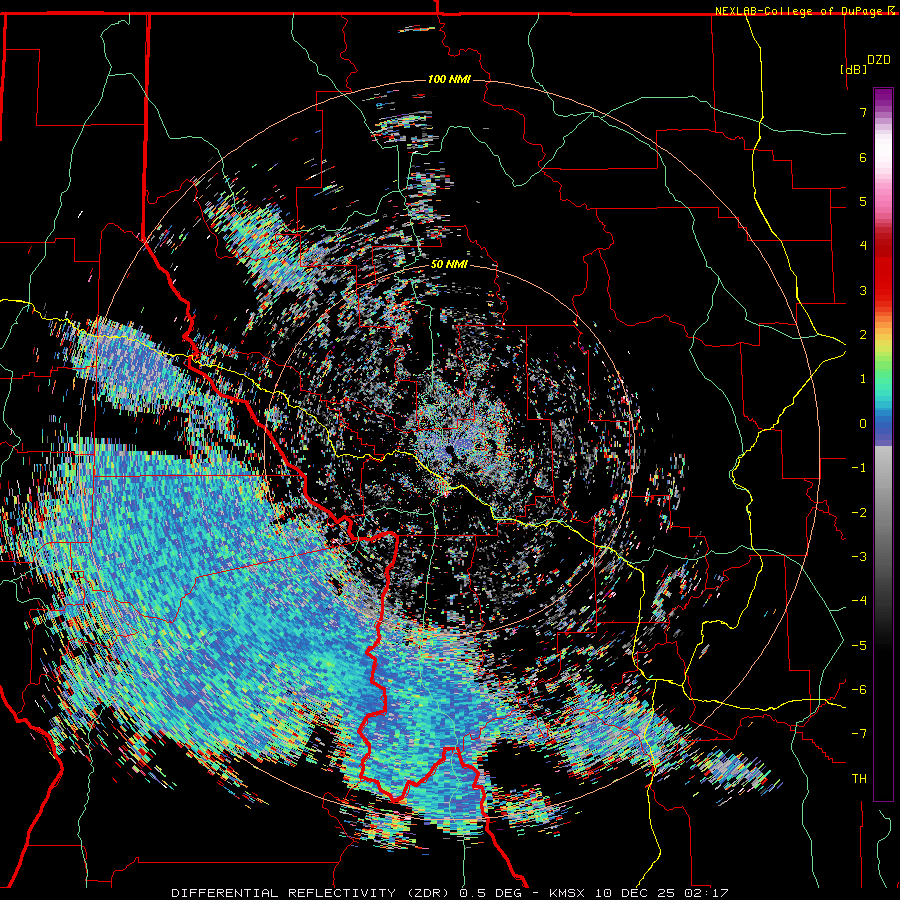Click the -7 value on color scale
This screenshot has width=900, height=900.
coord(859,734)
